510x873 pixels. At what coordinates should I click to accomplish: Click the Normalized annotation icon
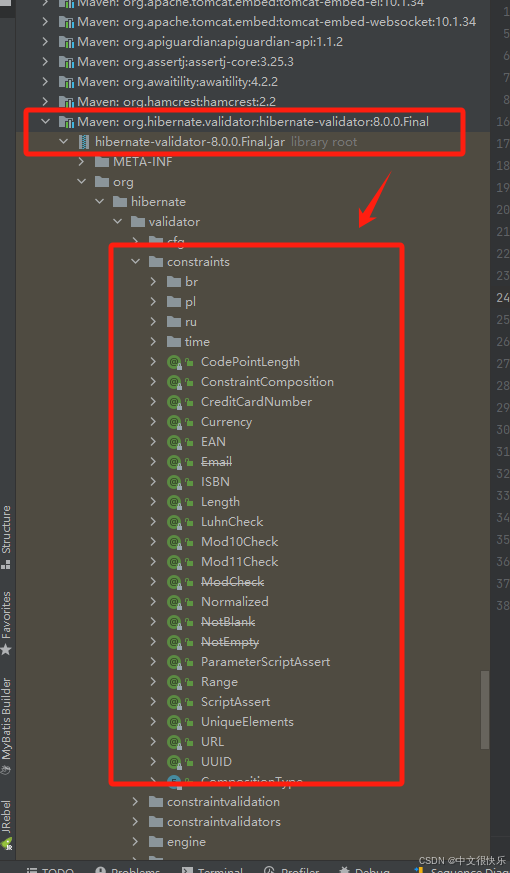point(174,602)
